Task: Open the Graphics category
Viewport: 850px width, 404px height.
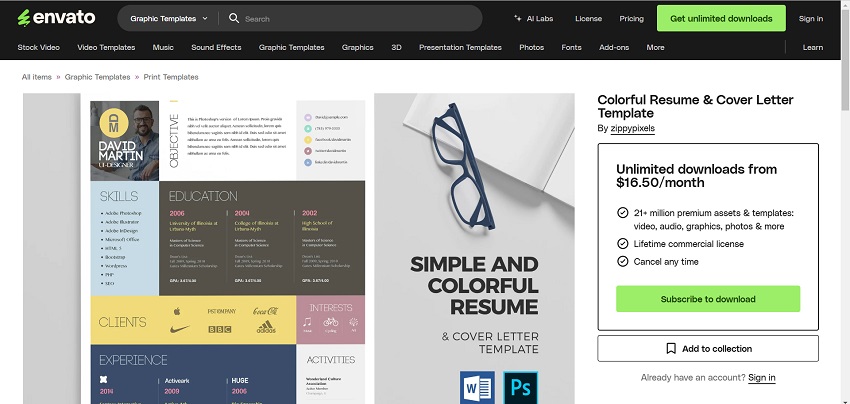Action: pos(357,47)
